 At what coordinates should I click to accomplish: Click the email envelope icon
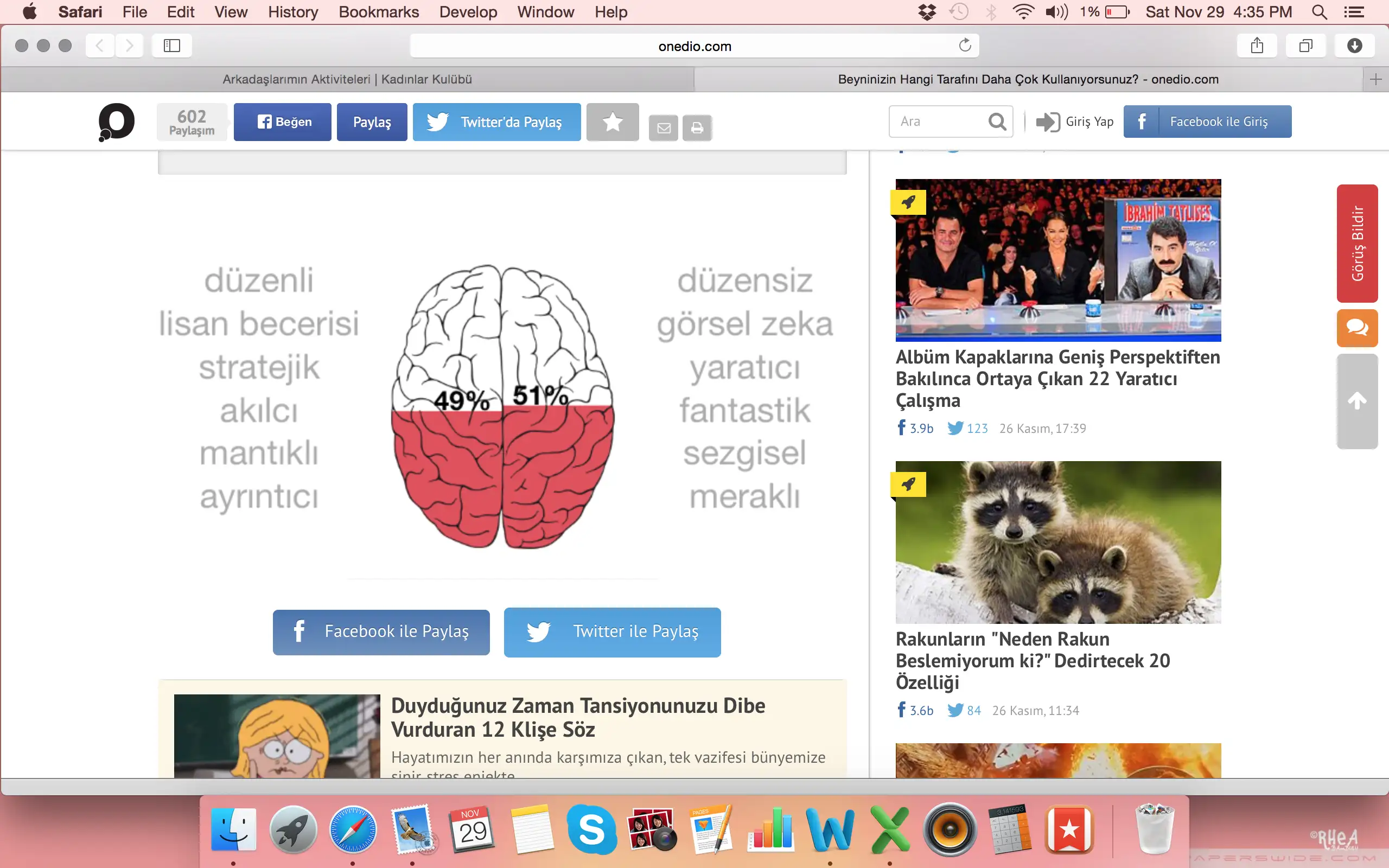(664, 127)
